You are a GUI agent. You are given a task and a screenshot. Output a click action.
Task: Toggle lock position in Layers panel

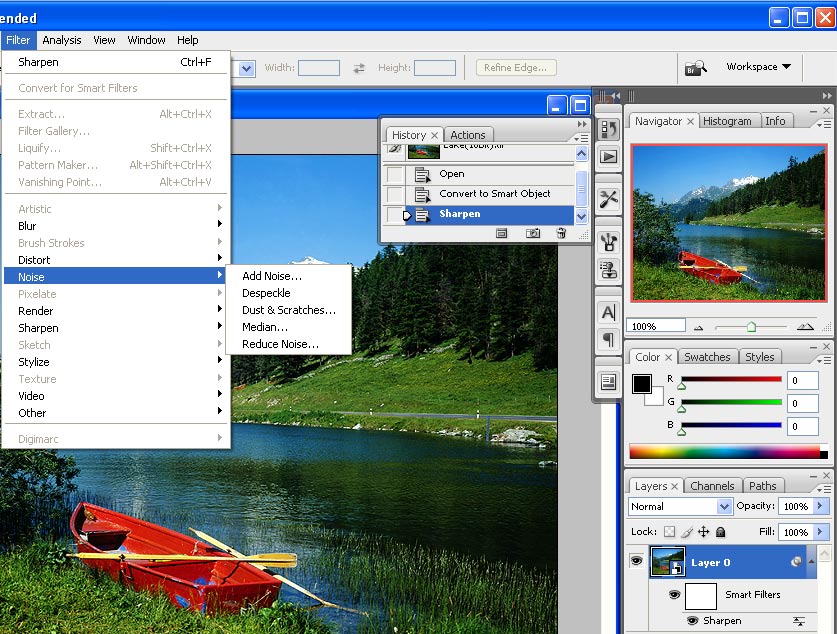pyautogui.click(x=704, y=532)
